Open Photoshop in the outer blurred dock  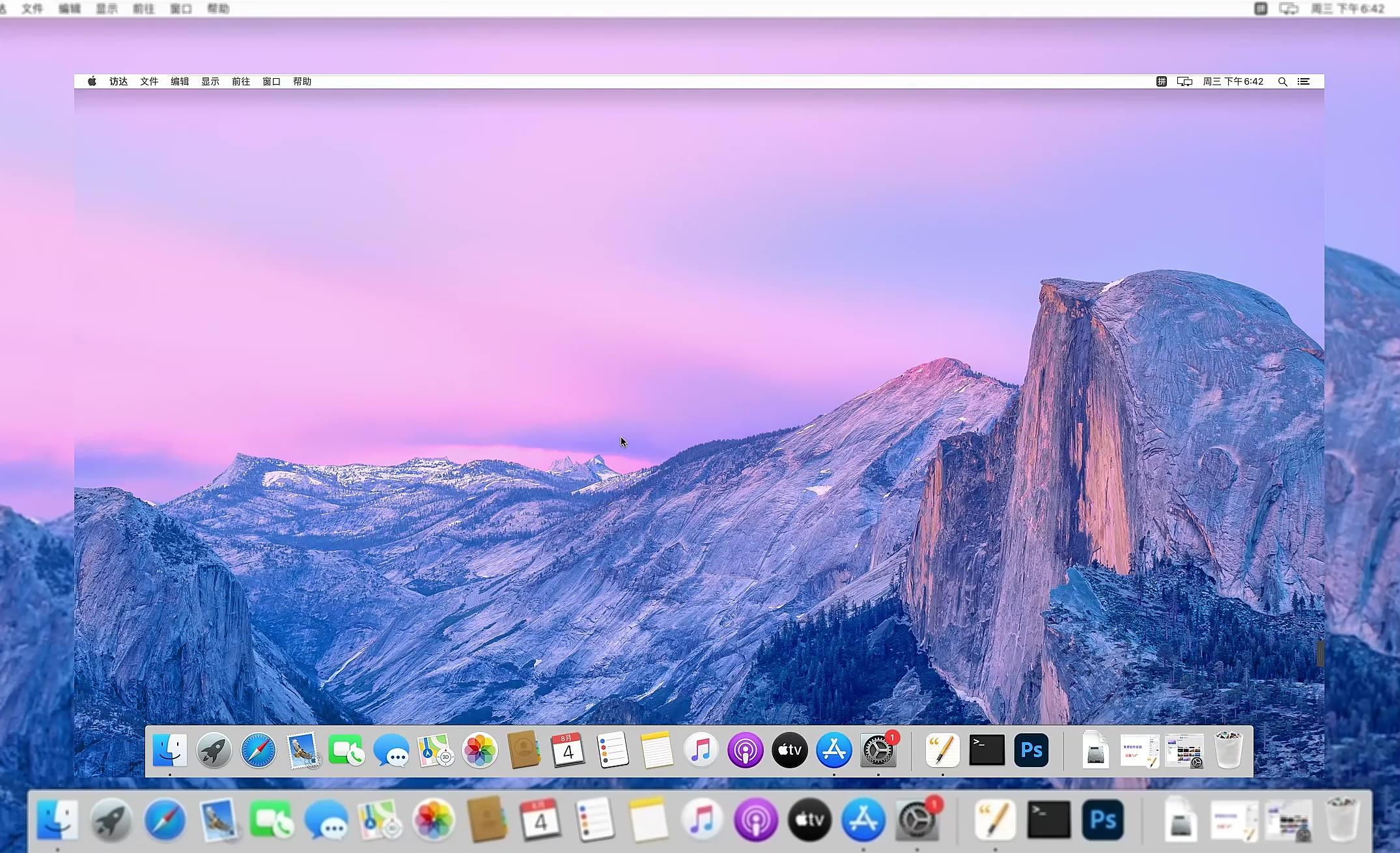click(x=1102, y=820)
